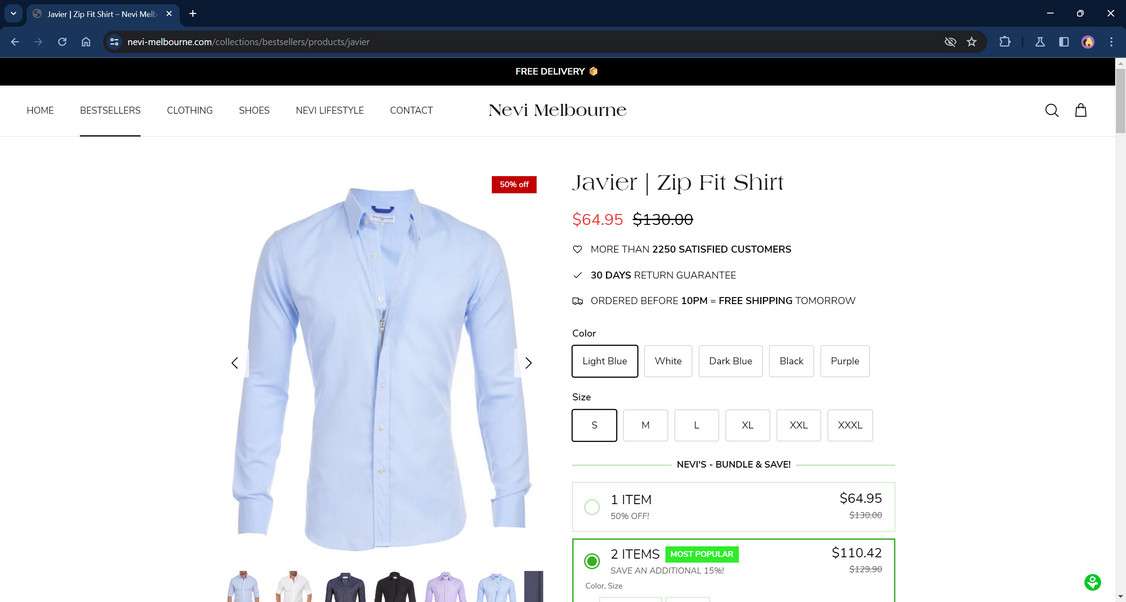Click the white shirt thumbnail
Image resolution: width=1126 pixels, height=602 pixels.
pos(293,587)
